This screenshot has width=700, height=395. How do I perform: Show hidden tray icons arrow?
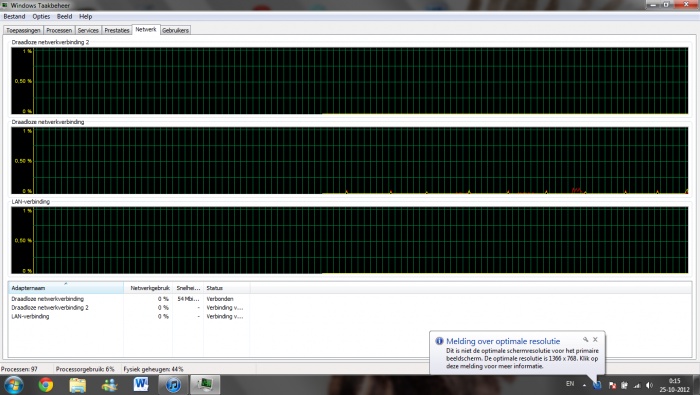pos(584,385)
